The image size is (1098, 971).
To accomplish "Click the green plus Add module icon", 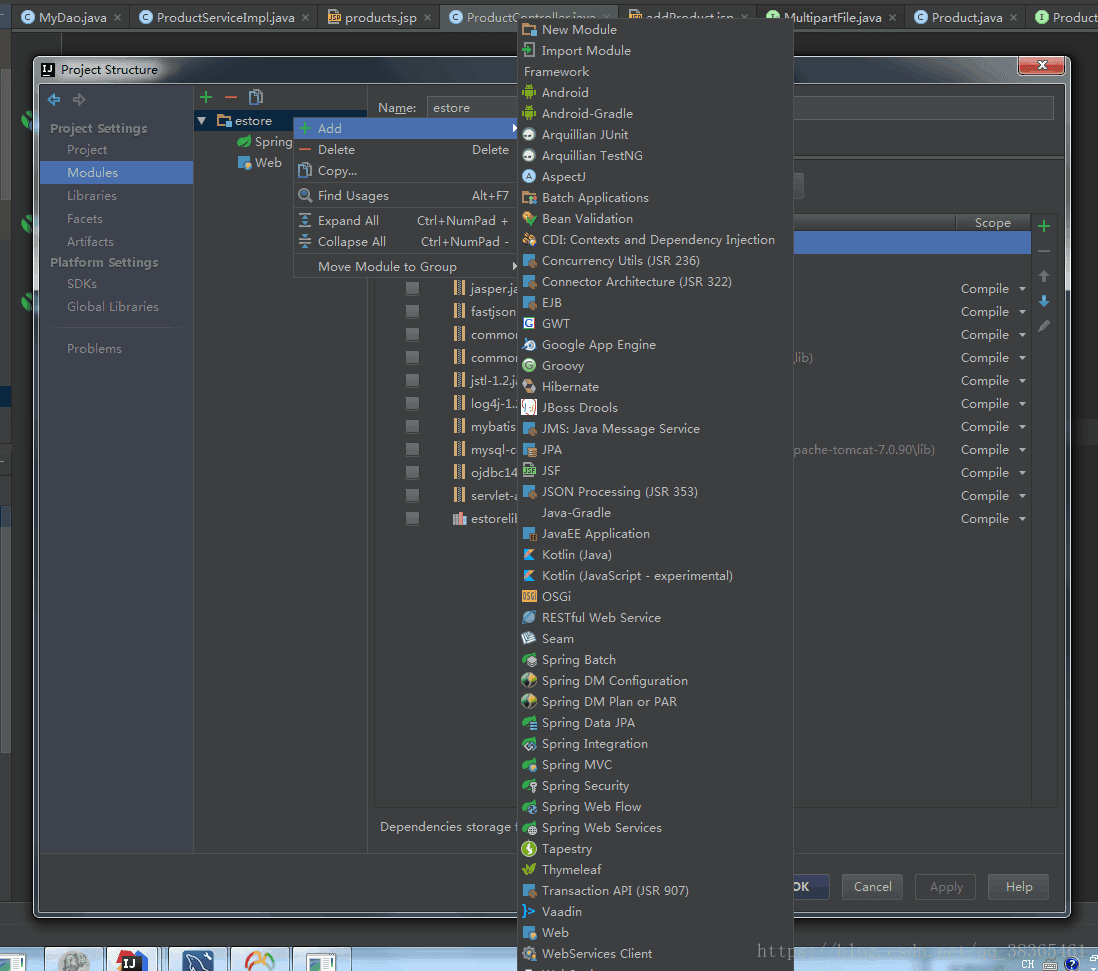I will [x=206, y=97].
